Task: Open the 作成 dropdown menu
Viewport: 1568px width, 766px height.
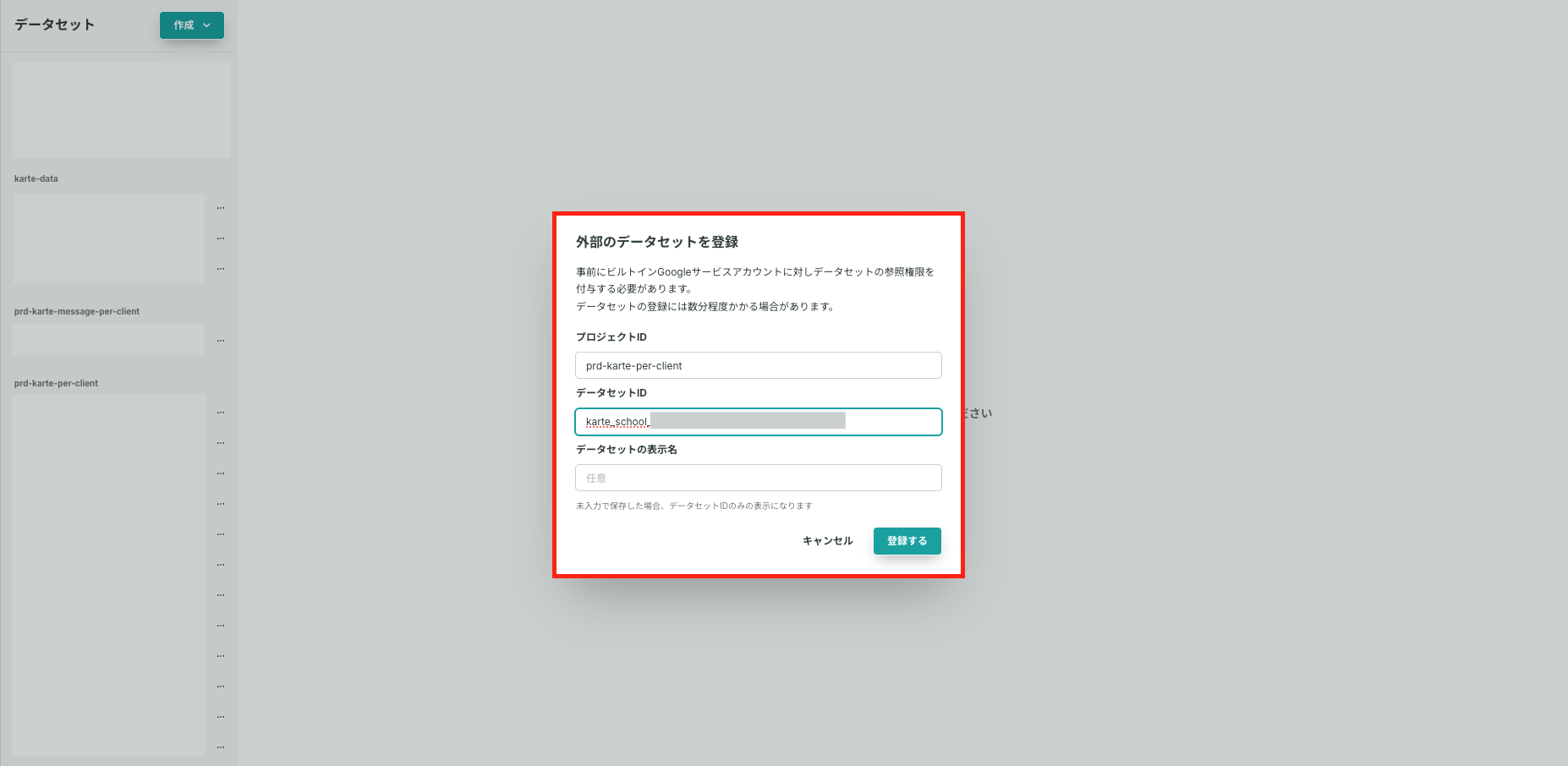Action: click(x=191, y=25)
